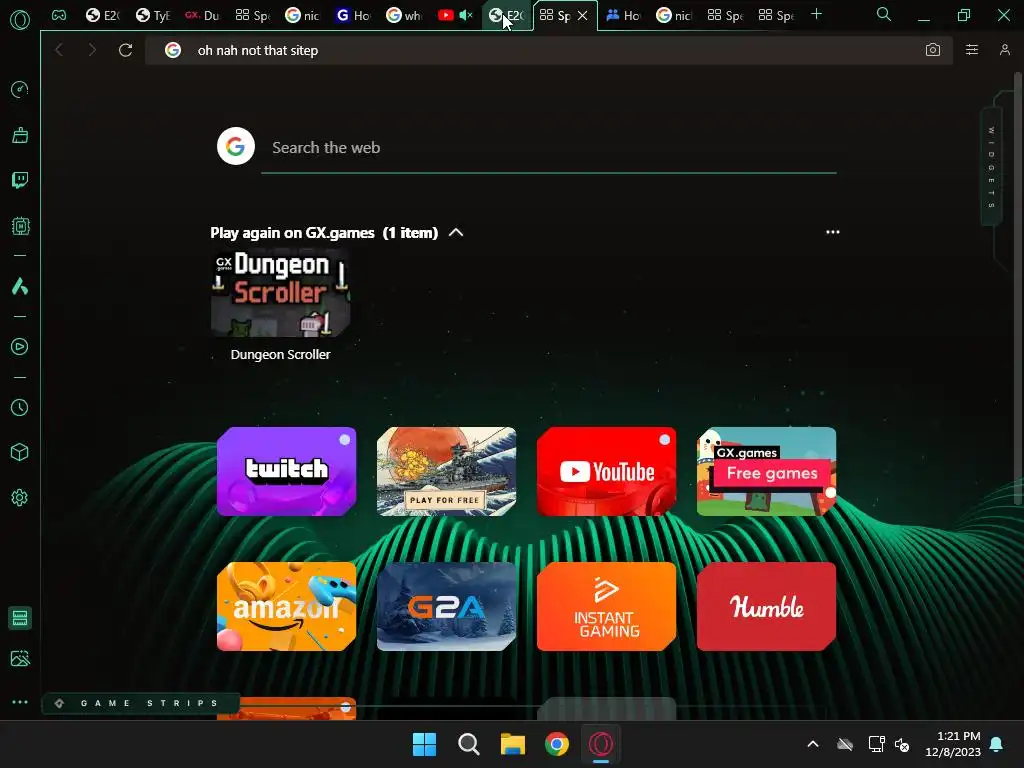
Task: Open GX Cleaner broom icon
Action: 20,135
